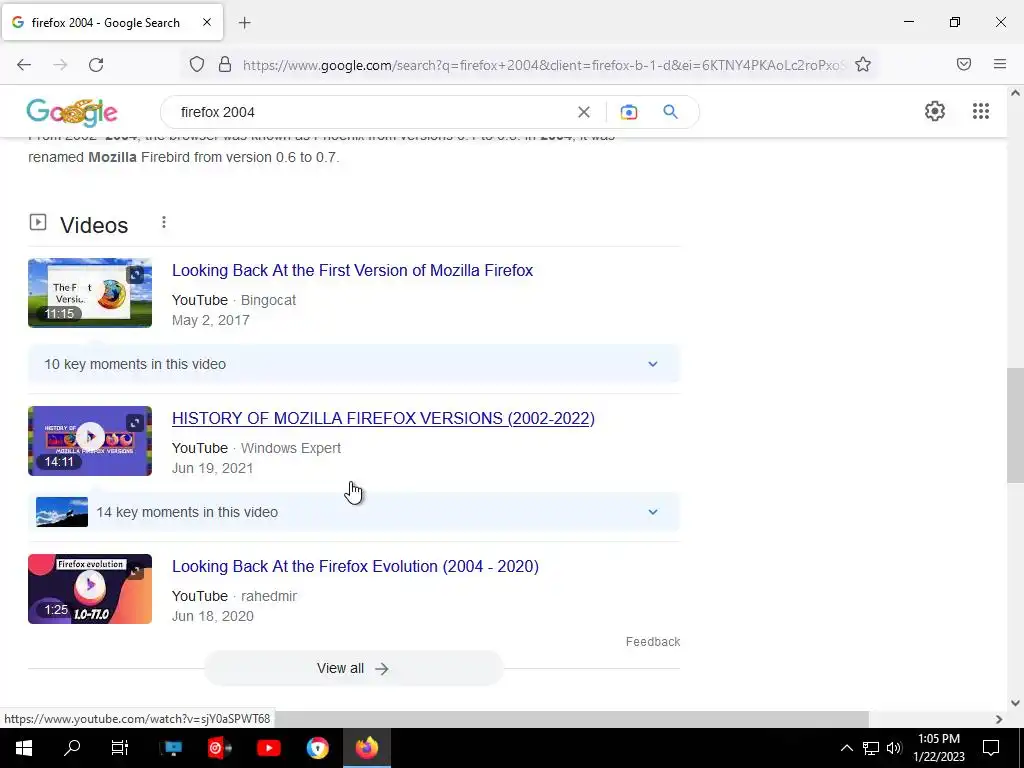
Task: Clear the search box text
Action: tap(584, 112)
